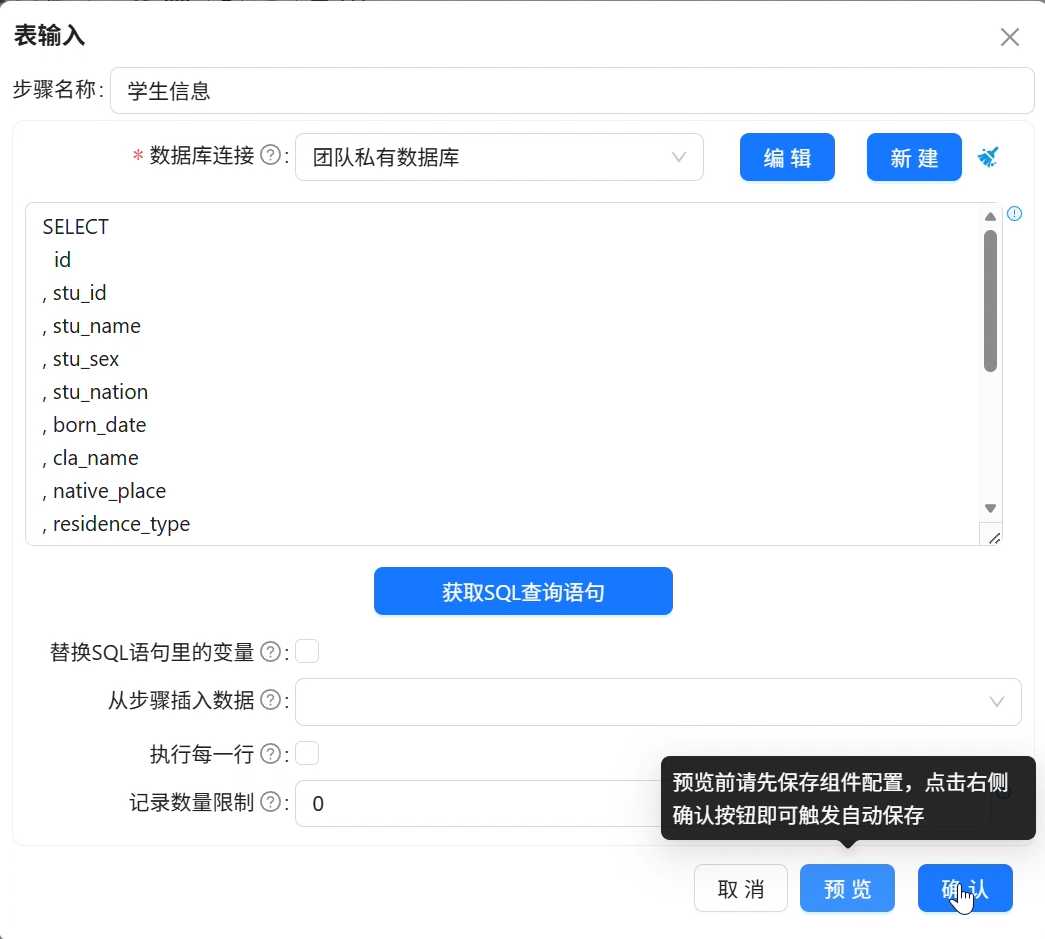
Task: Click help icon next to 数据库连接
Action: coord(271,155)
